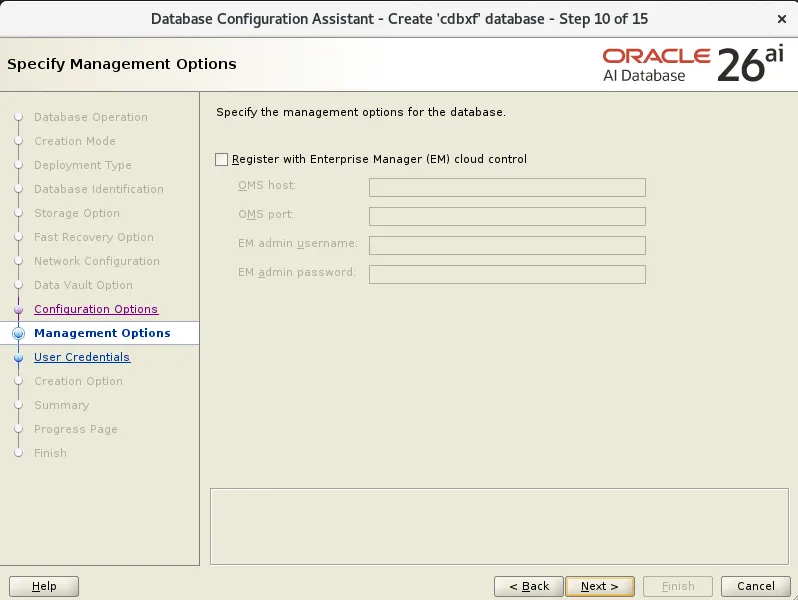Open the User Credentials step link
Viewport: 798px width, 600px height.
(82, 357)
